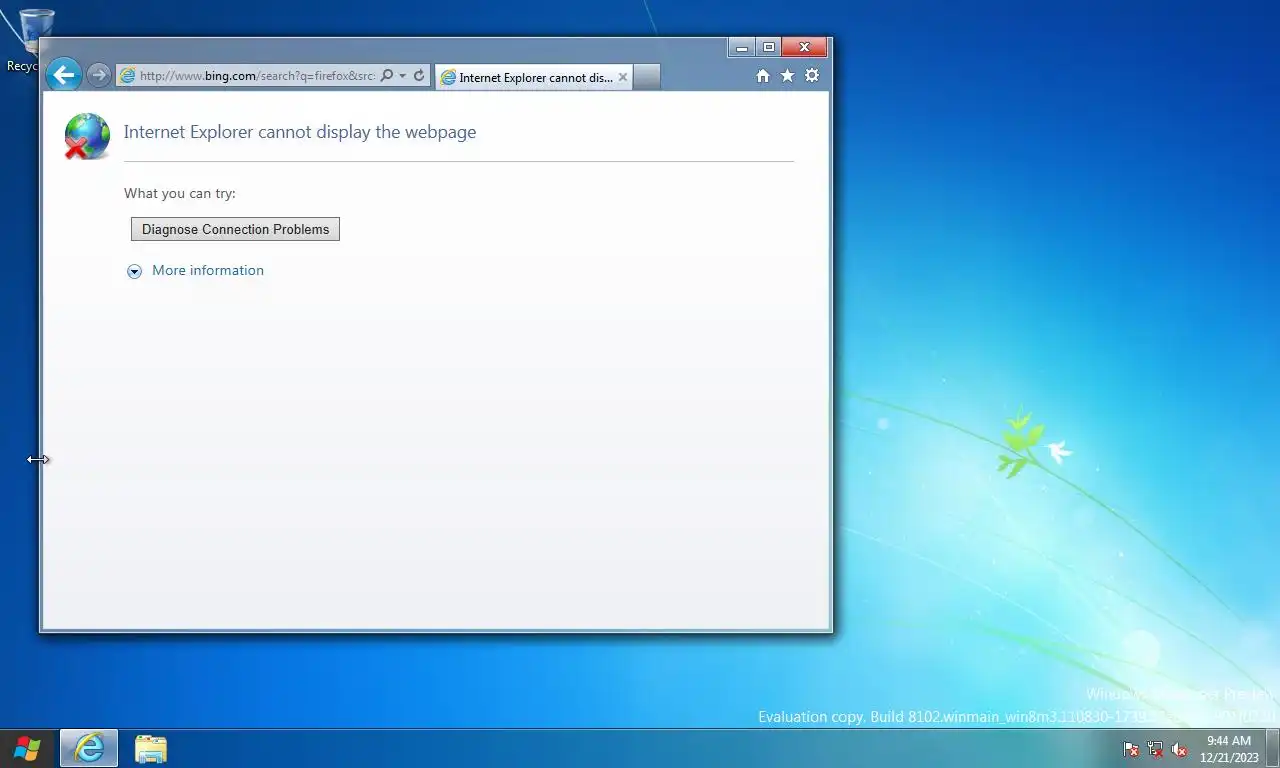Open Favorites with the star icon
The height and width of the screenshot is (768, 1280).
[787, 76]
